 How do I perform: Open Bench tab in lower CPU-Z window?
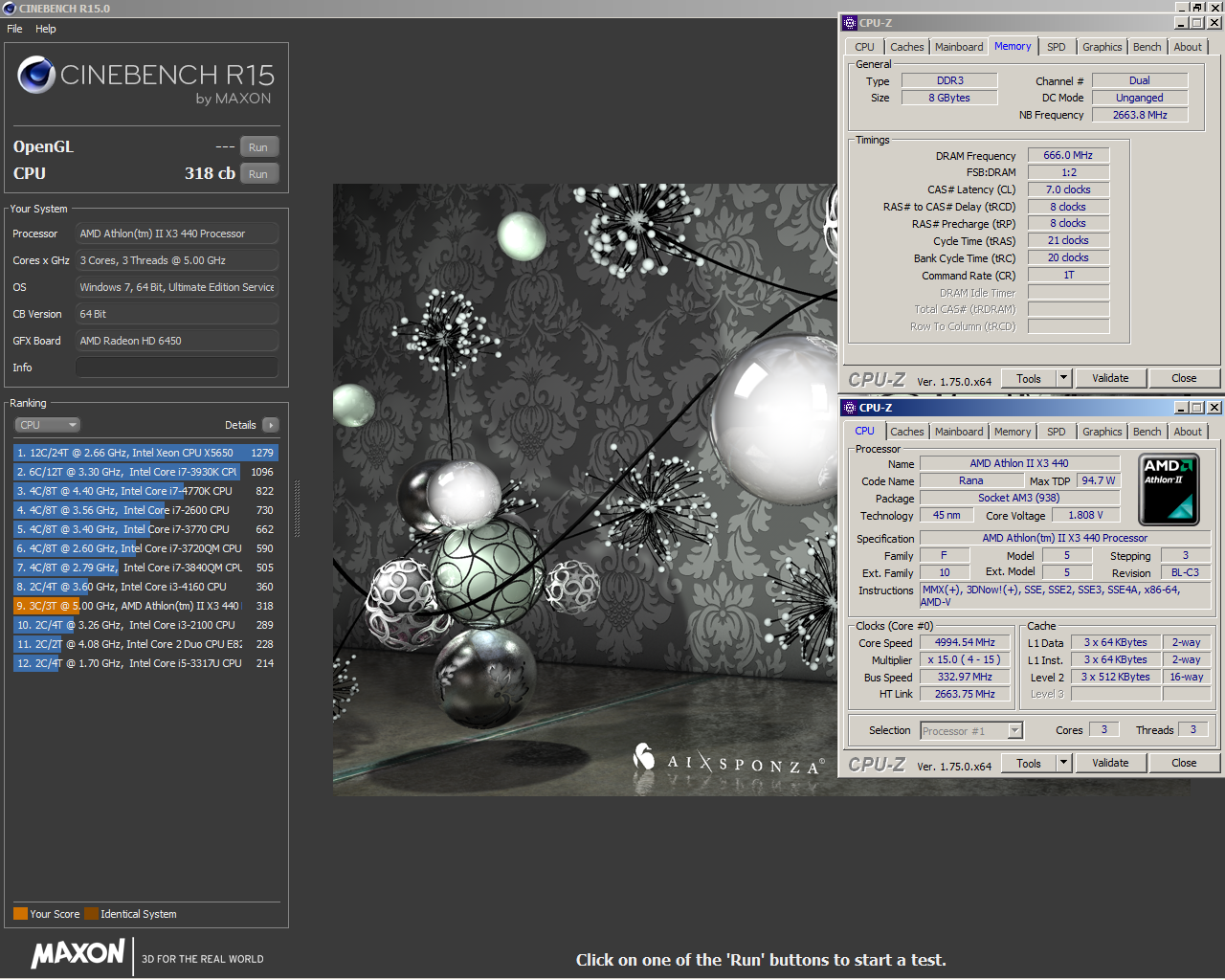click(x=1147, y=432)
